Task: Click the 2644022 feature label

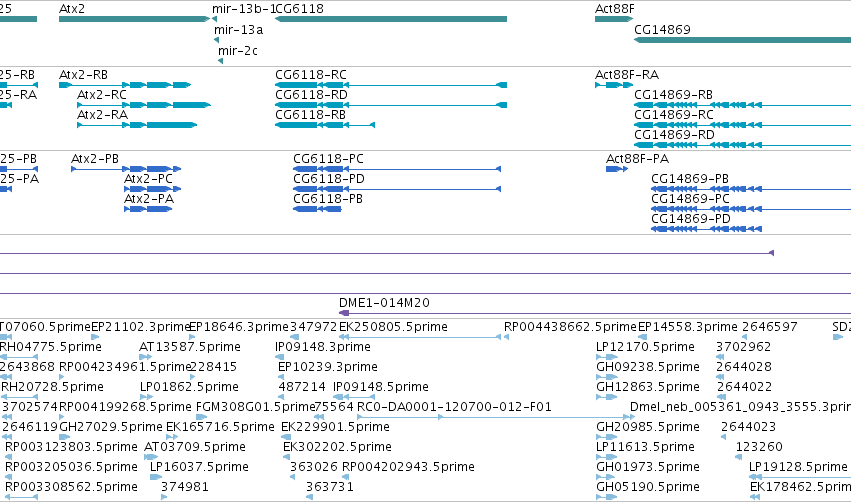Action: click(x=744, y=387)
